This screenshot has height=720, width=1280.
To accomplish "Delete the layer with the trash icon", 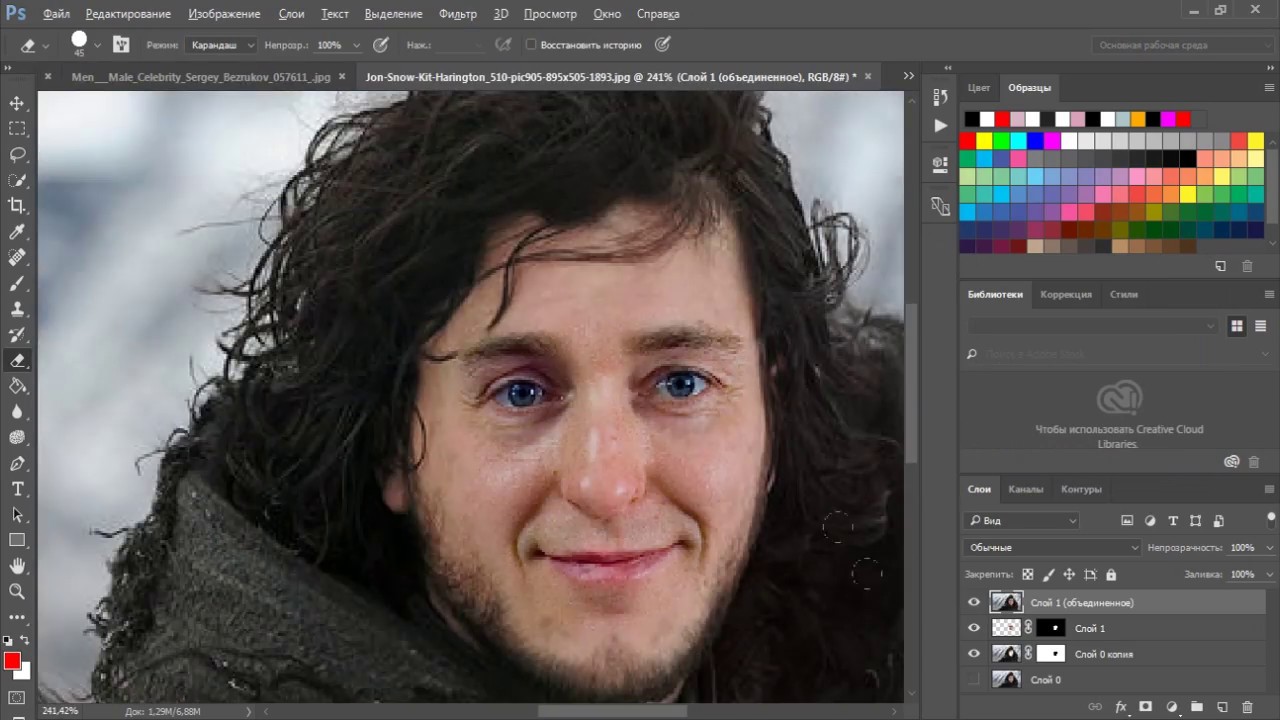I will [1247, 707].
